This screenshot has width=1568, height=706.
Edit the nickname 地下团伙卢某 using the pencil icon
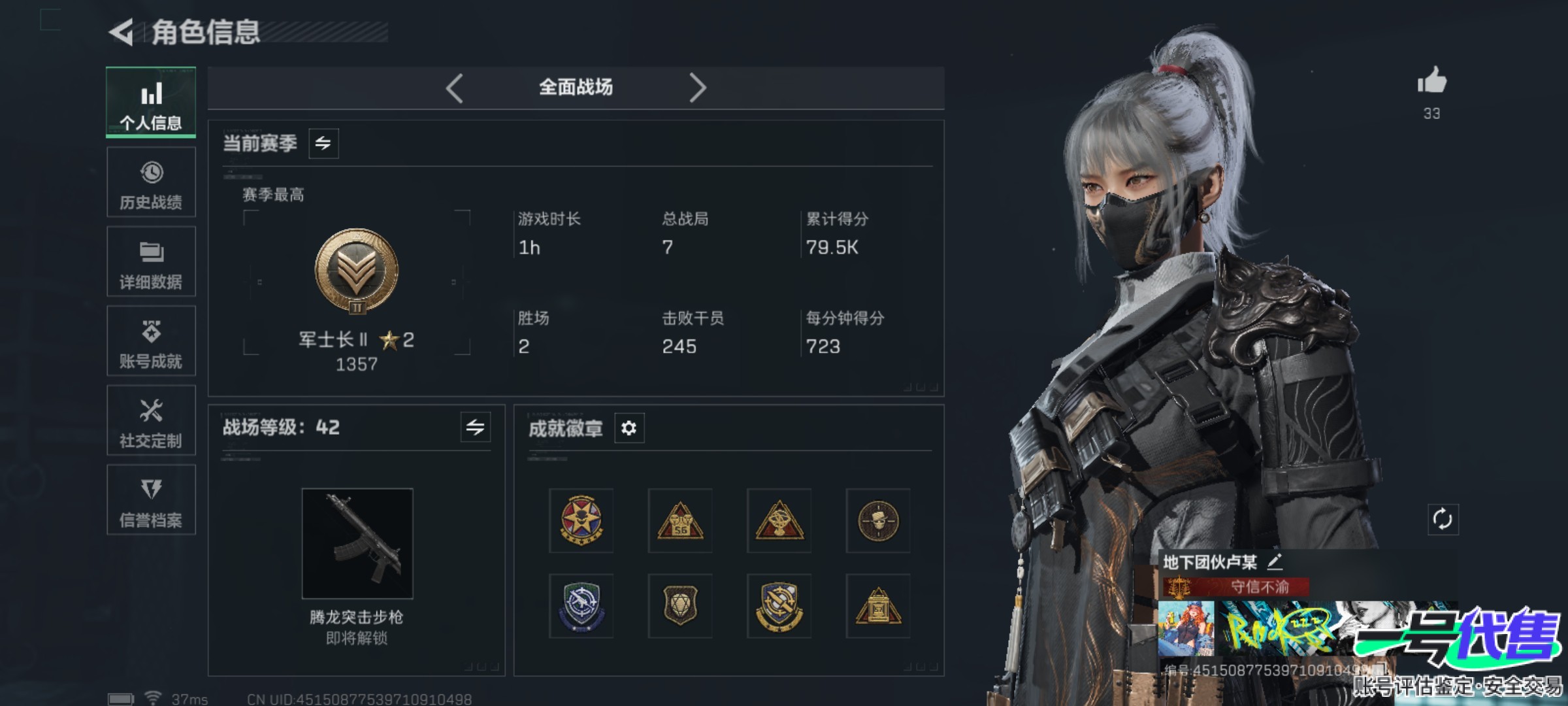(x=1275, y=562)
